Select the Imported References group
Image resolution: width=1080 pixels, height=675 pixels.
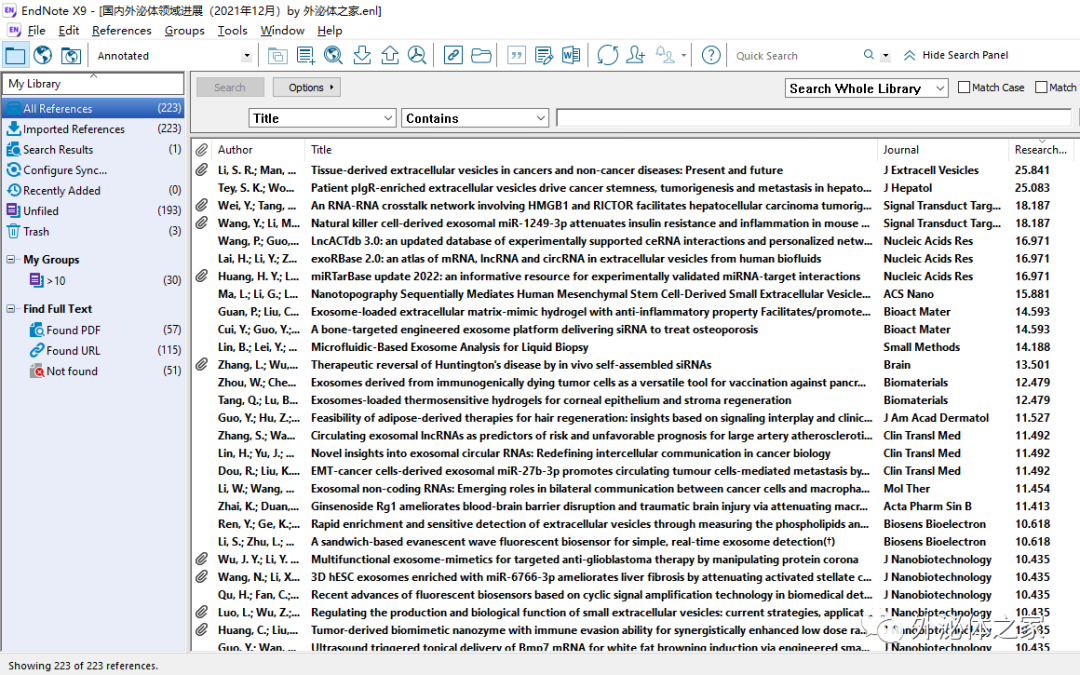pos(94,129)
